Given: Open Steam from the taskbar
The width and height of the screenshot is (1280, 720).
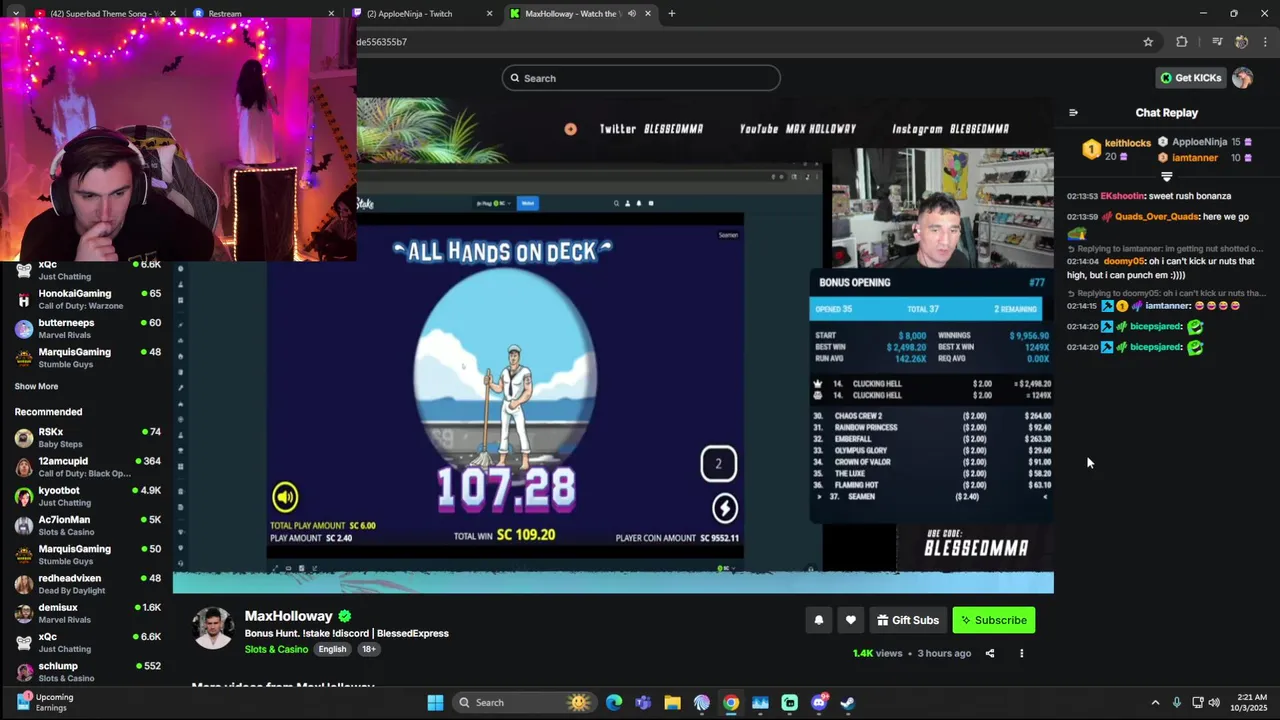Looking at the screenshot, I should (x=848, y=702).
